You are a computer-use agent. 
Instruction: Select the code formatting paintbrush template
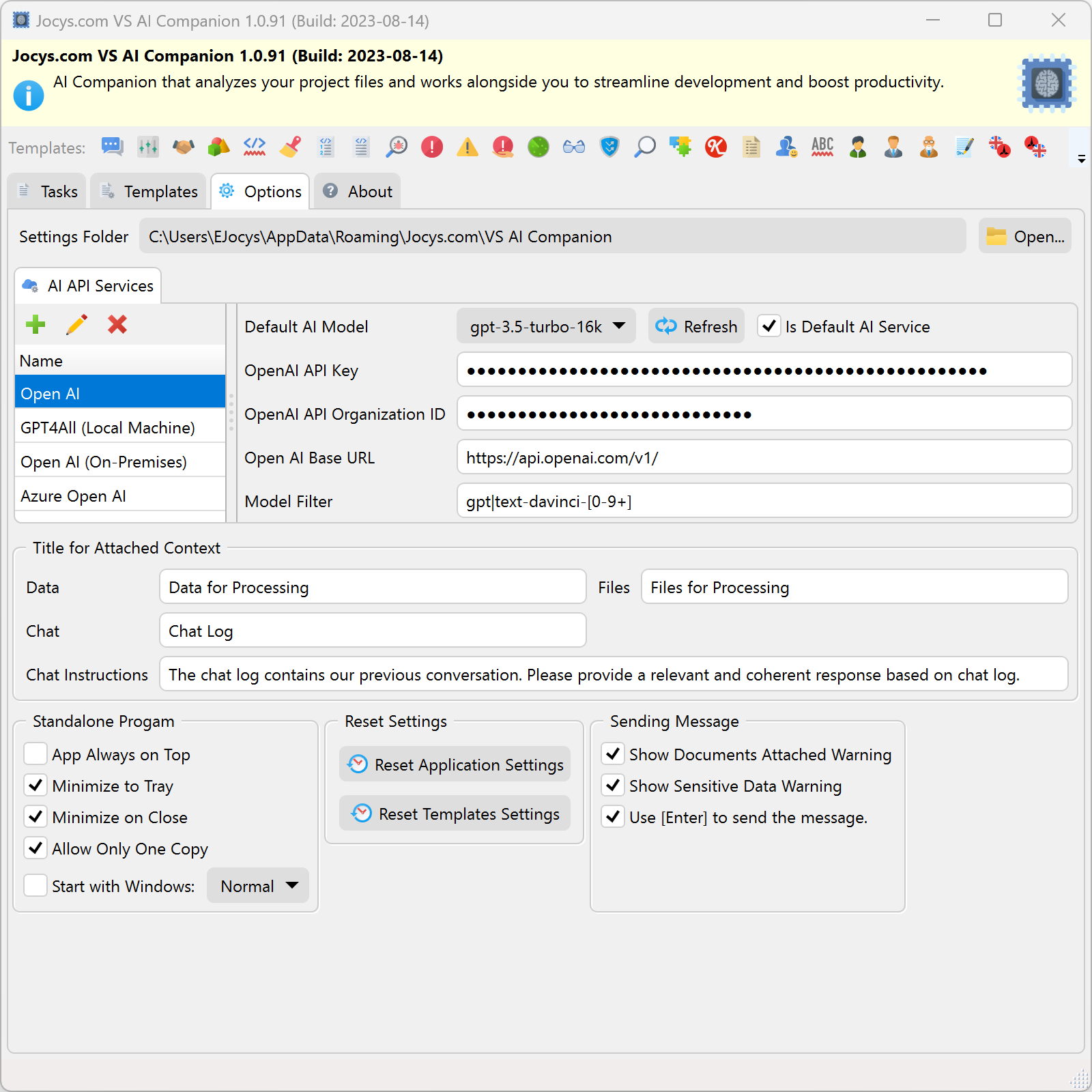[289, 147]
